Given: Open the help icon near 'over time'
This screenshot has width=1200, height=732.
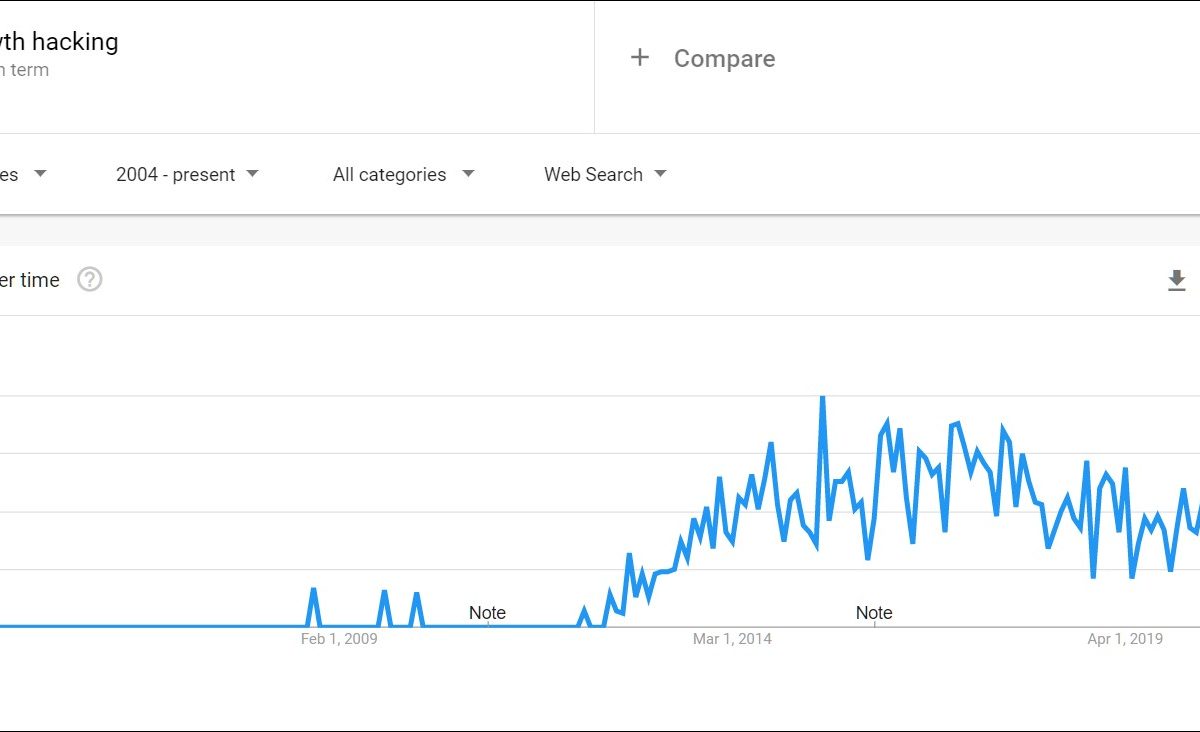Looking at the screenshot, I should pyautogui.click(x=90, y=280).
